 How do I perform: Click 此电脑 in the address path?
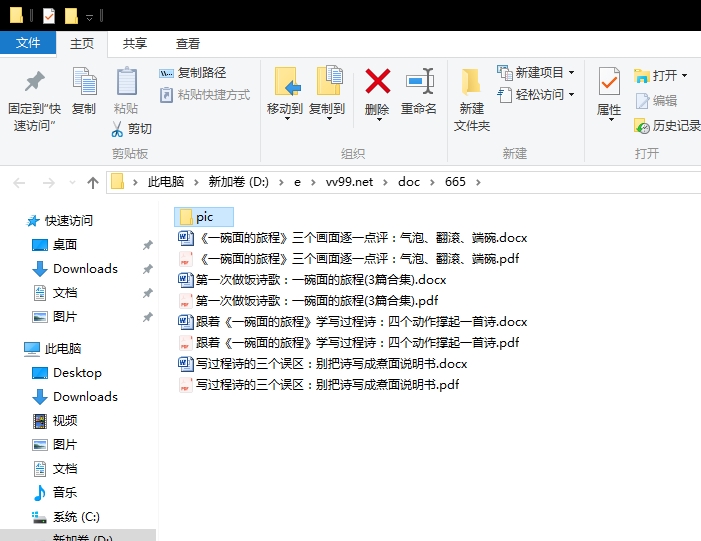click(x=166, y=182)
